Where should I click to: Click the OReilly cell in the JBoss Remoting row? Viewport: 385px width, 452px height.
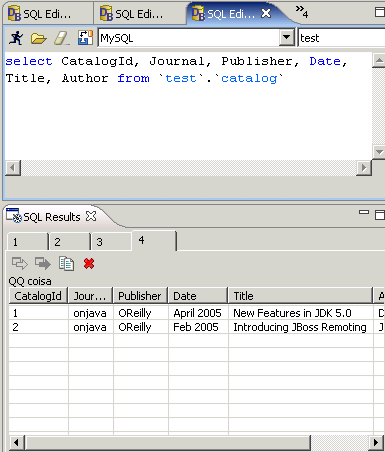[141, 327]
